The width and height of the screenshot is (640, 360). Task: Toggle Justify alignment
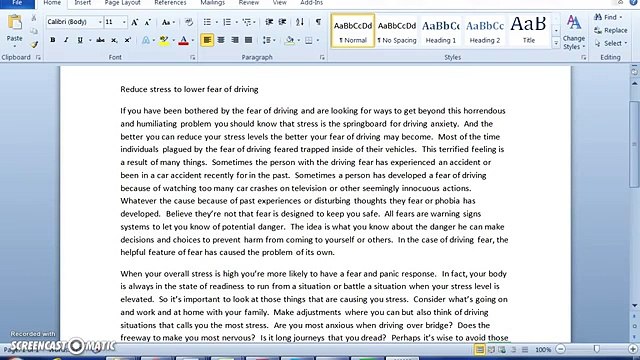coord(248,40)
